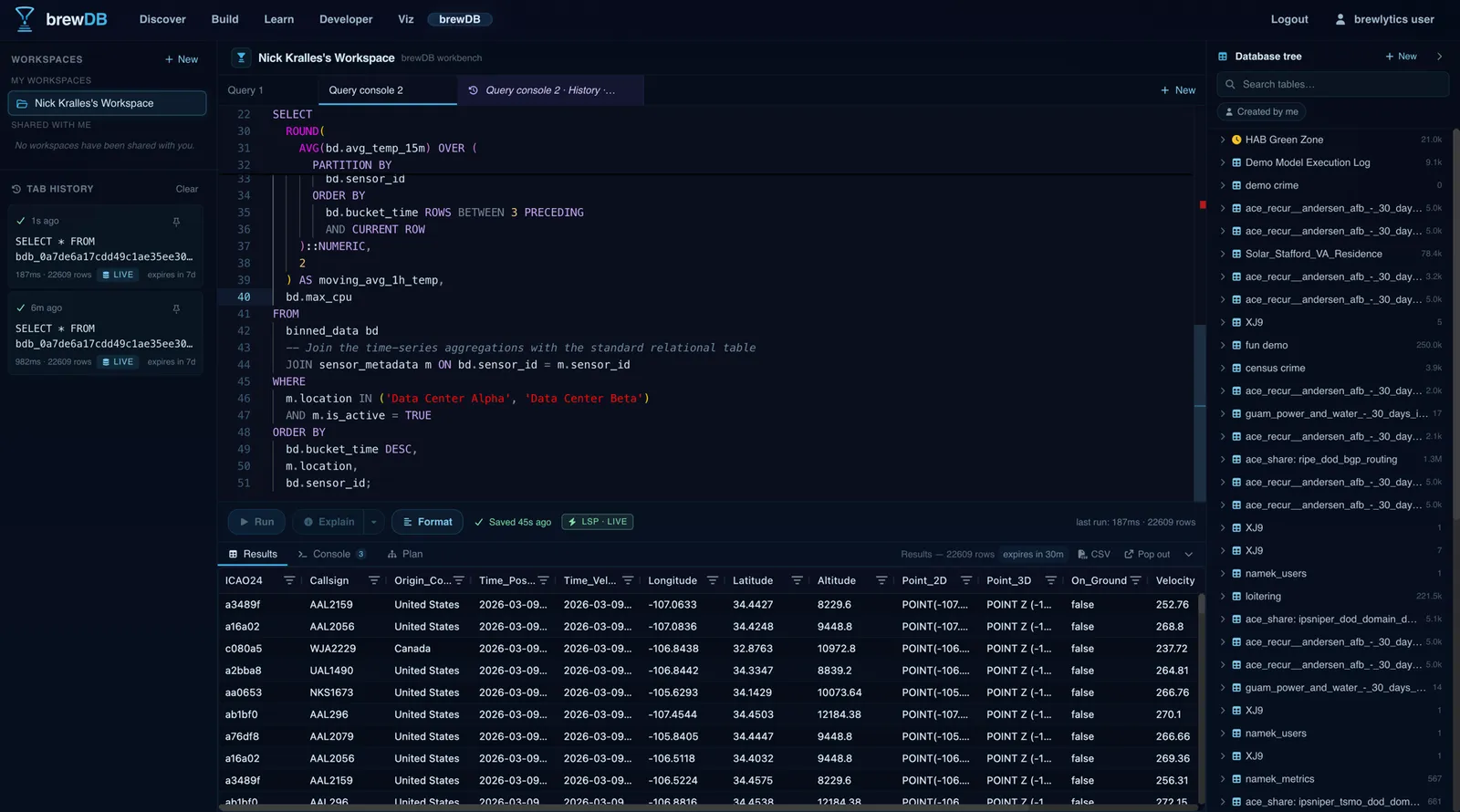Pin the '6m ago' history entry

click(x=176, y=308)
